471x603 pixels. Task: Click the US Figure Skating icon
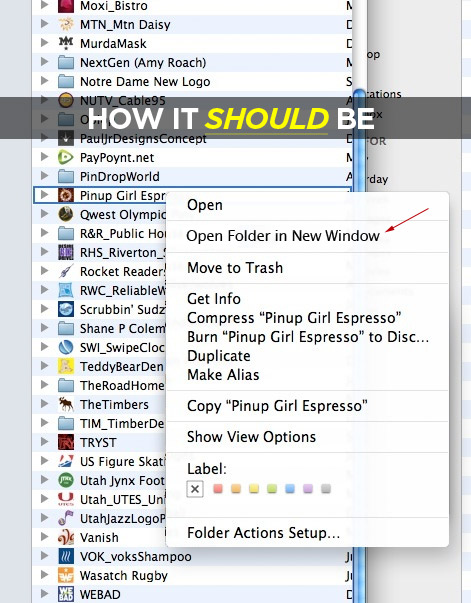tap(66, 461)
